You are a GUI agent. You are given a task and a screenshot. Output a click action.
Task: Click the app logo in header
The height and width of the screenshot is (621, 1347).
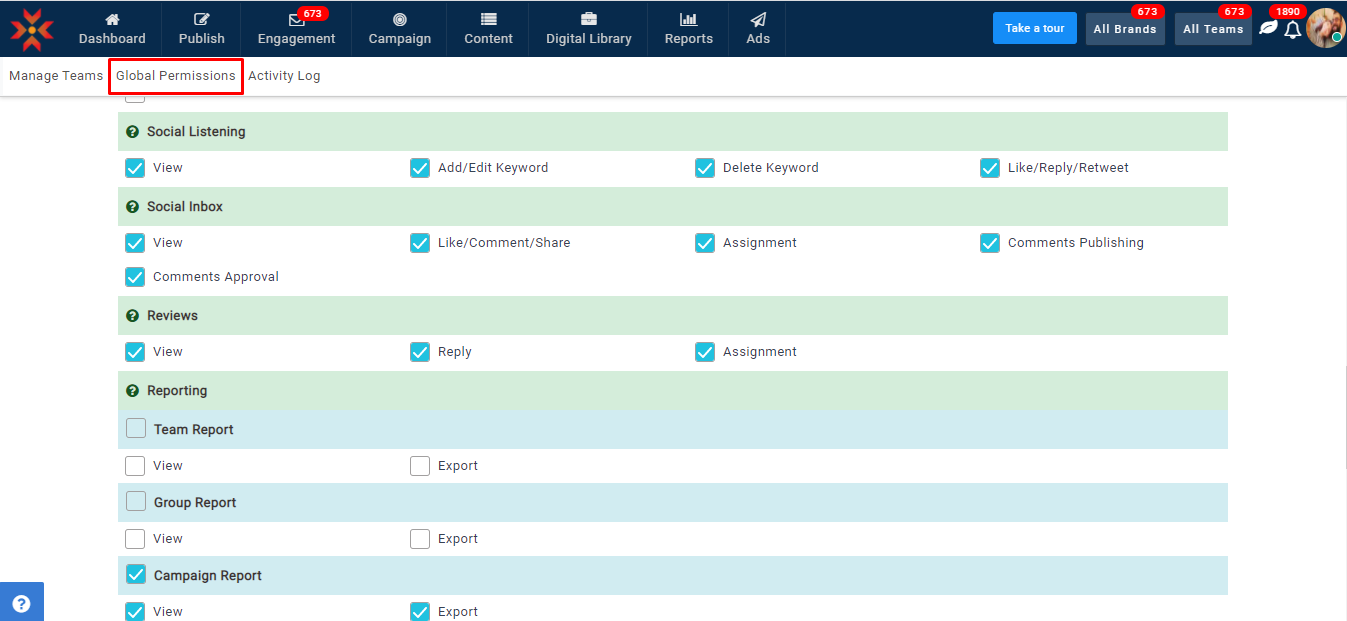[32, 29]
